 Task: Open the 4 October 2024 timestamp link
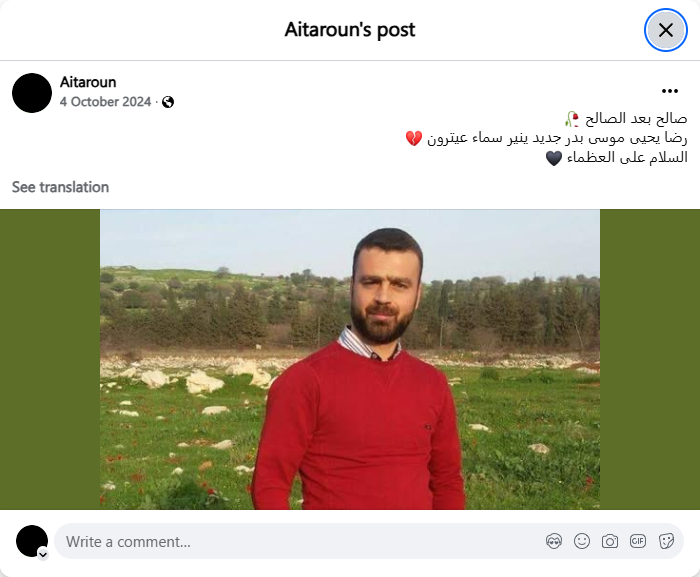(105, 102)
